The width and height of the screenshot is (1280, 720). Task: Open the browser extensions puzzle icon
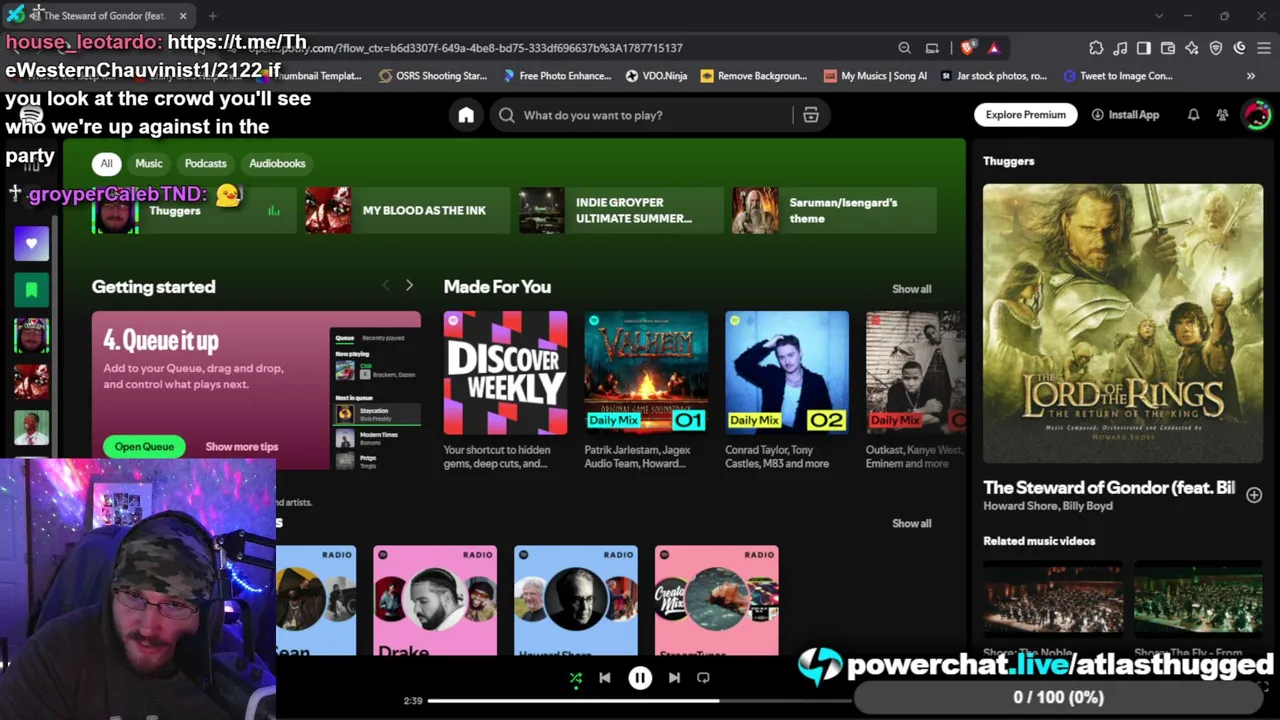coord(1096,48)
